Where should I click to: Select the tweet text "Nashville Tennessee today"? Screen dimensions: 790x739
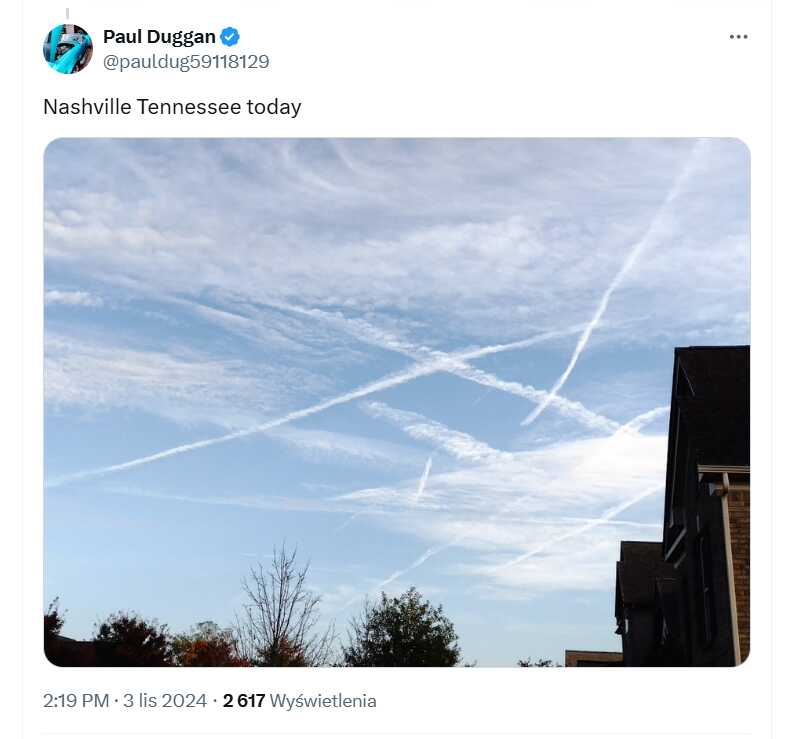coord(172,107)
